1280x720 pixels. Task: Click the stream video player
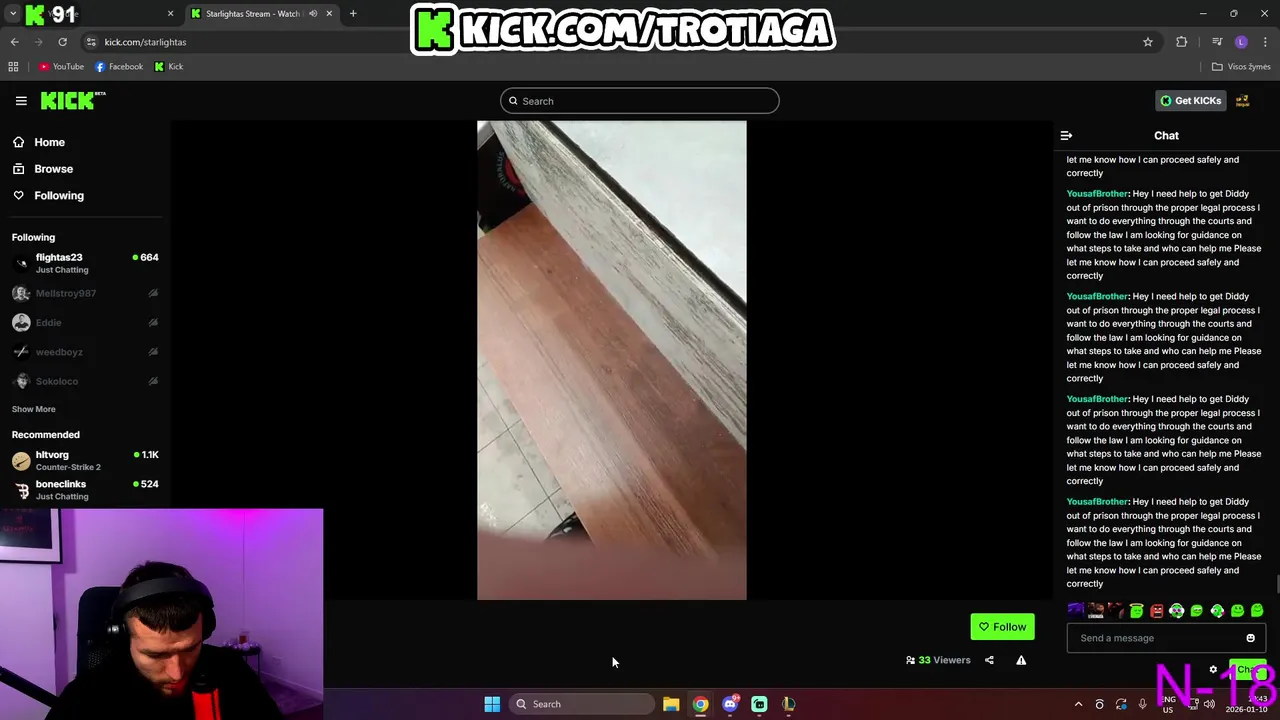pyautogui.click(x=611, y=360)
